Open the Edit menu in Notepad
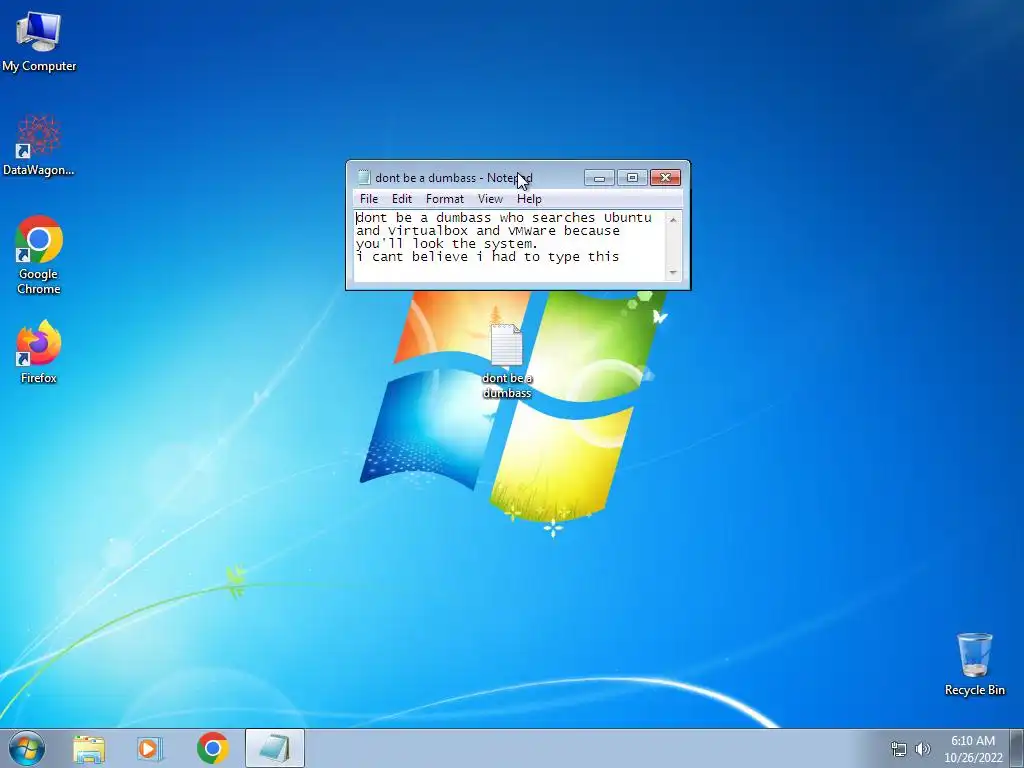The height and width of the screenshot is (768, 1024). 402,199
